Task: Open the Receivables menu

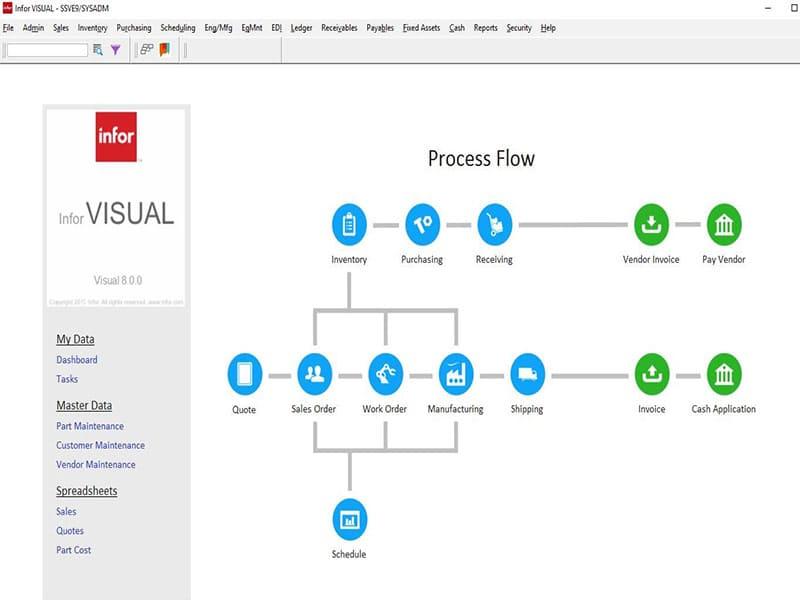Action: coord(339,28)
